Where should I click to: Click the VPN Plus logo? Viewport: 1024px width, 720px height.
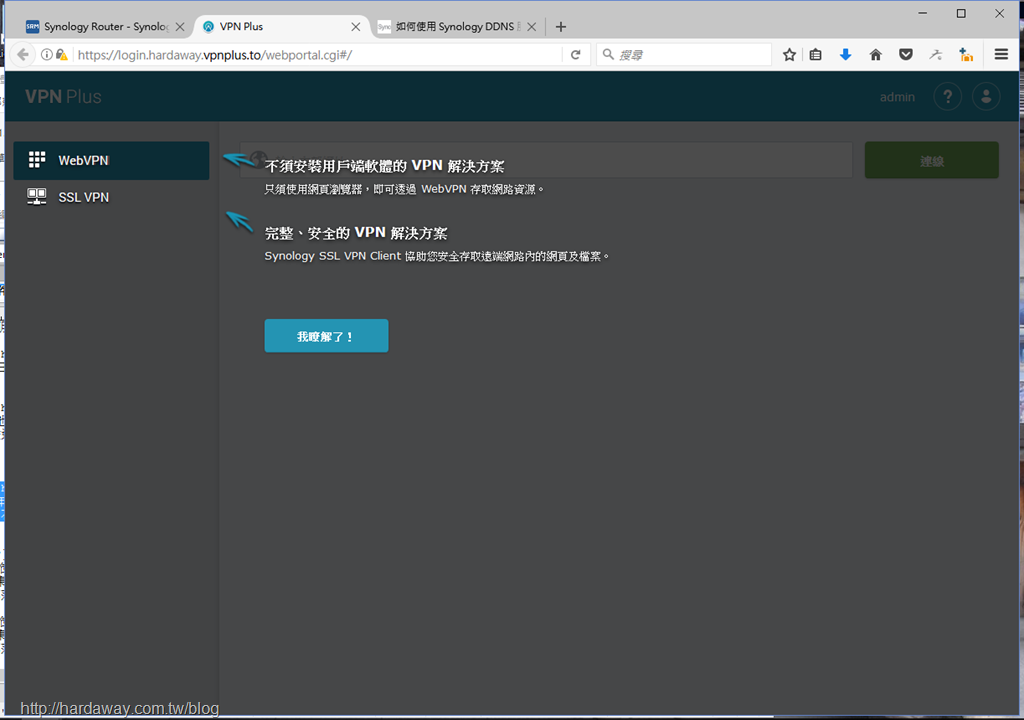63,97
